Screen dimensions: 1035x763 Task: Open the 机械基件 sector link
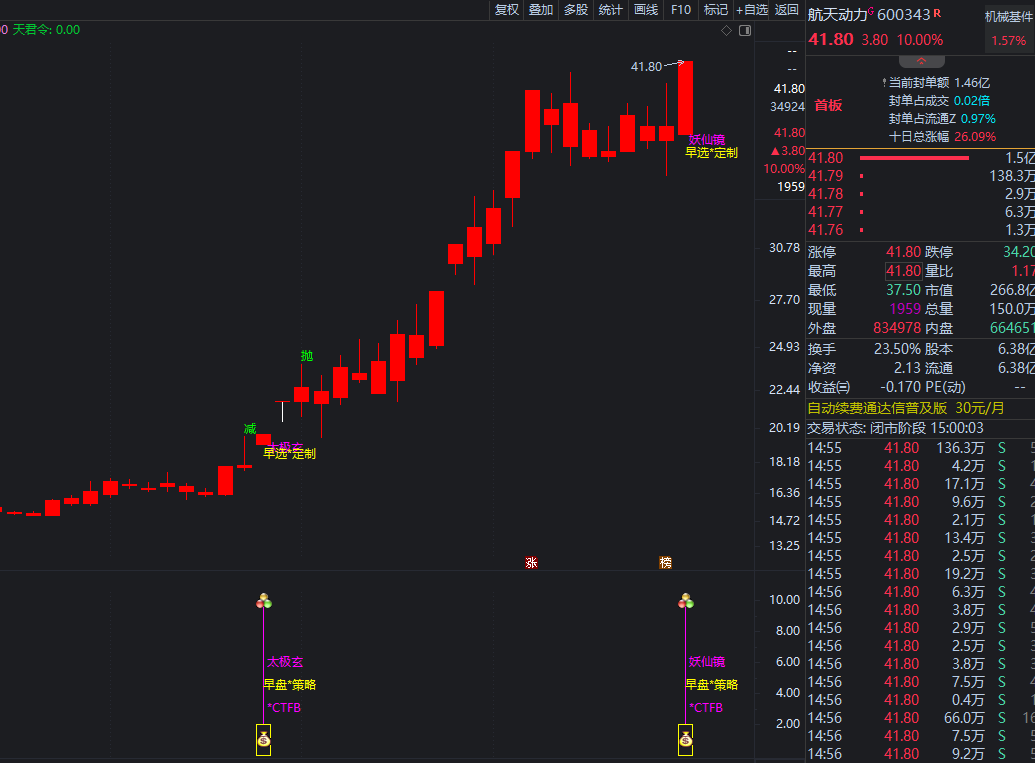(1008, 16)
